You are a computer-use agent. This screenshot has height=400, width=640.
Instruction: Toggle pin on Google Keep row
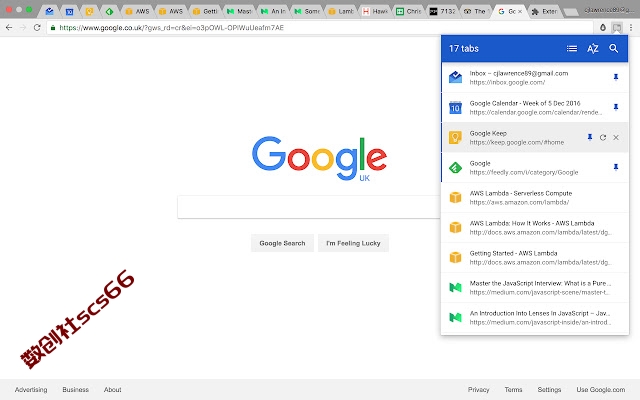pyautogui.click(x=590, y=137)
